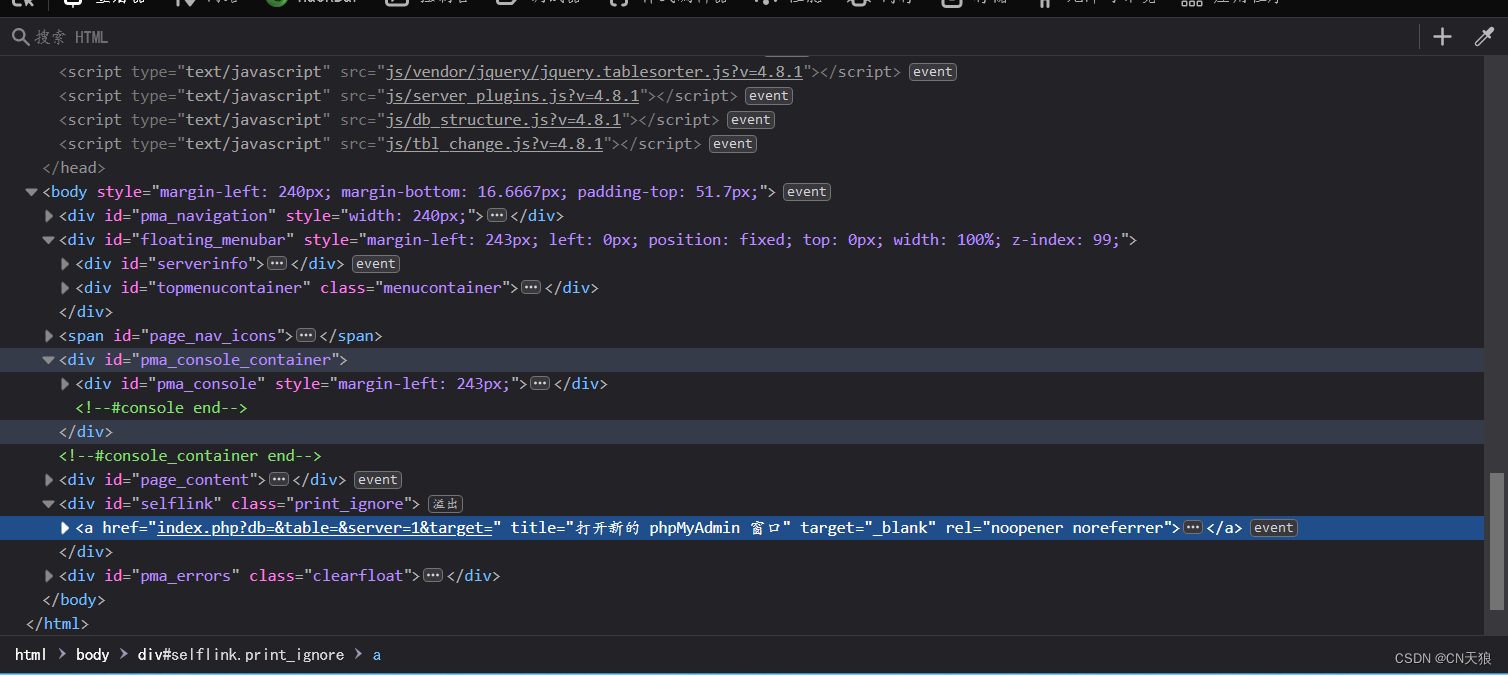Open the index.php?db=&table= href link

[x=325, y=528]
